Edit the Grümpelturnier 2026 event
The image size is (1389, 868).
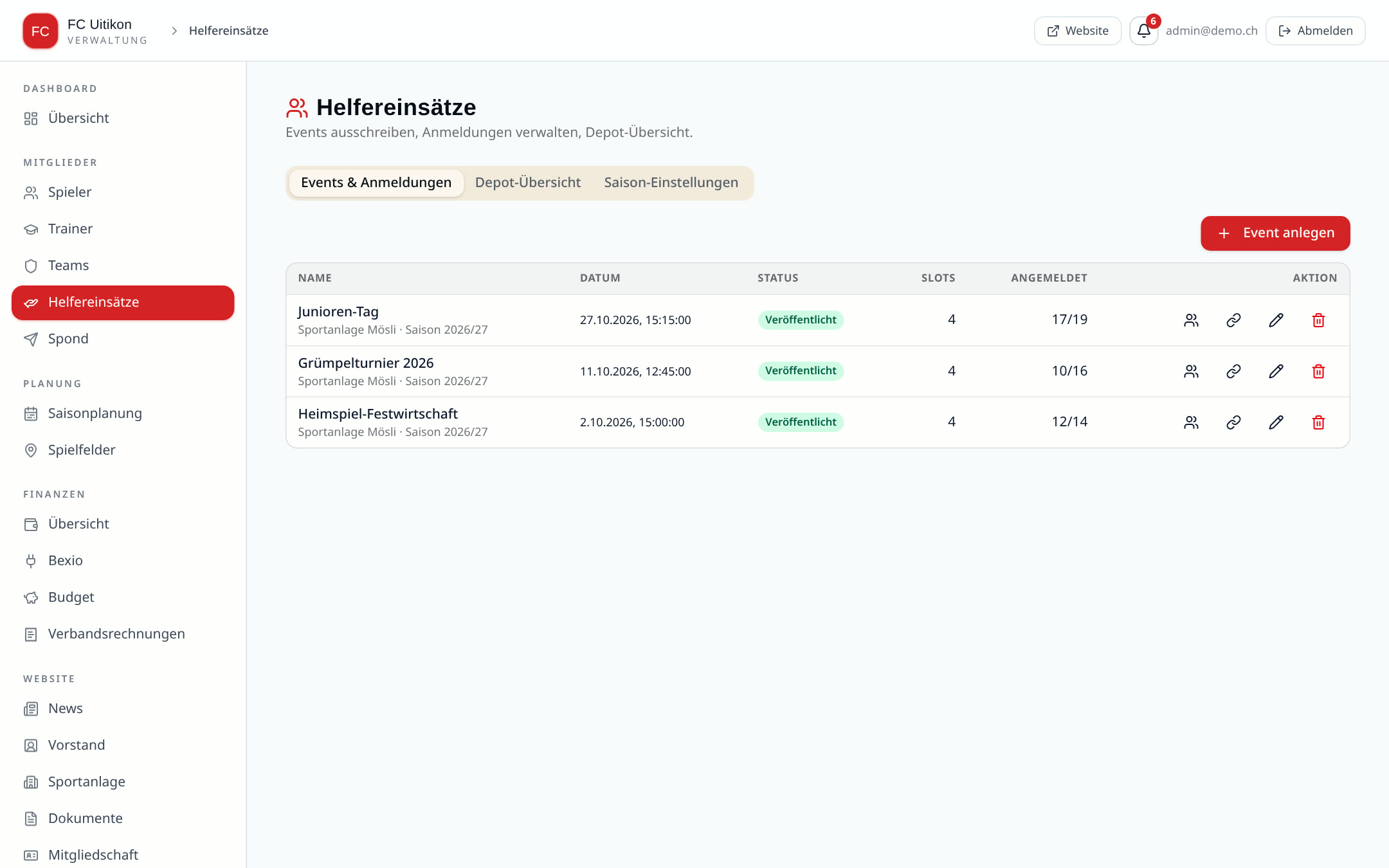coord(1276,371)
